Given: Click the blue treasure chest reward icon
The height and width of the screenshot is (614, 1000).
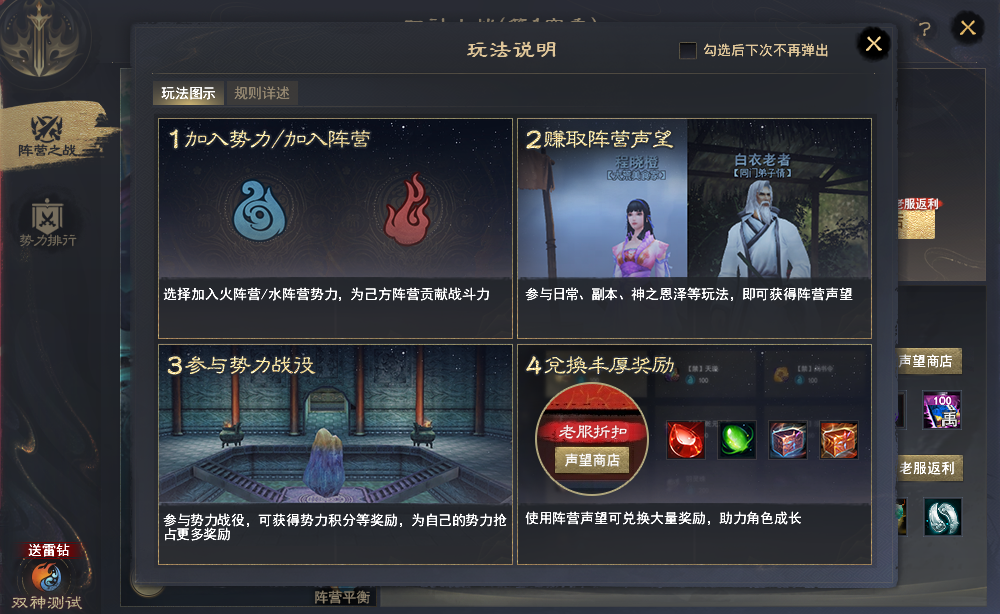Looking at the screenshot, I should 788,439.
